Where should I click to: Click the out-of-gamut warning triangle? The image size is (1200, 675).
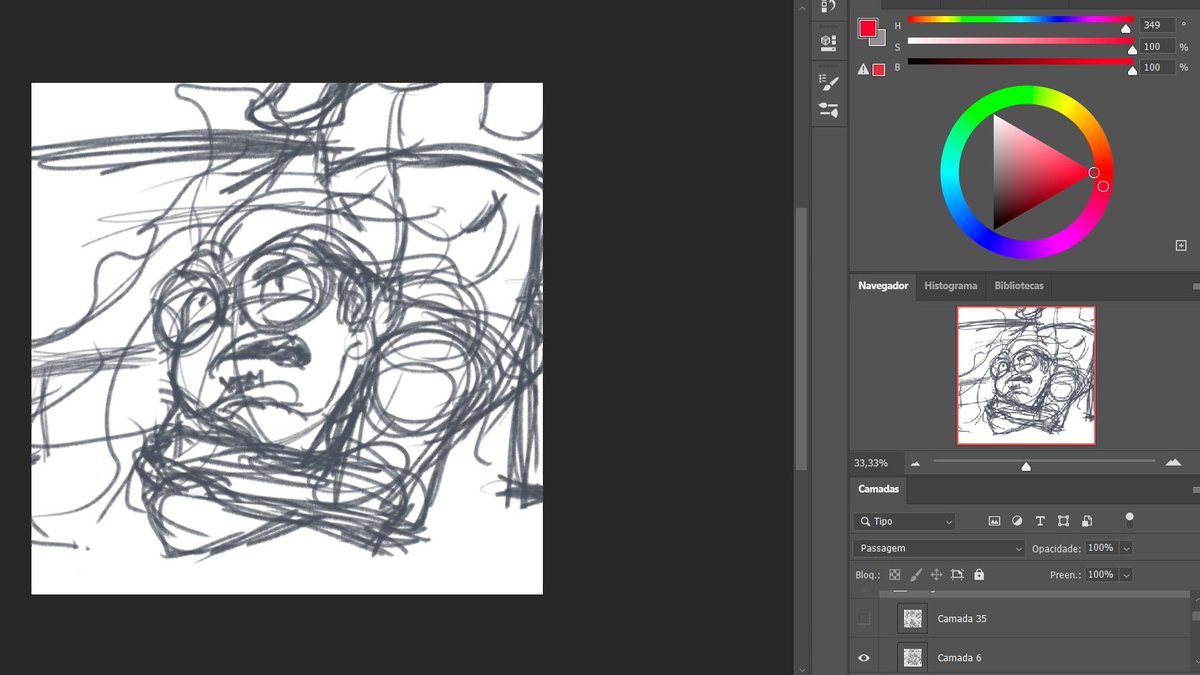864,69
